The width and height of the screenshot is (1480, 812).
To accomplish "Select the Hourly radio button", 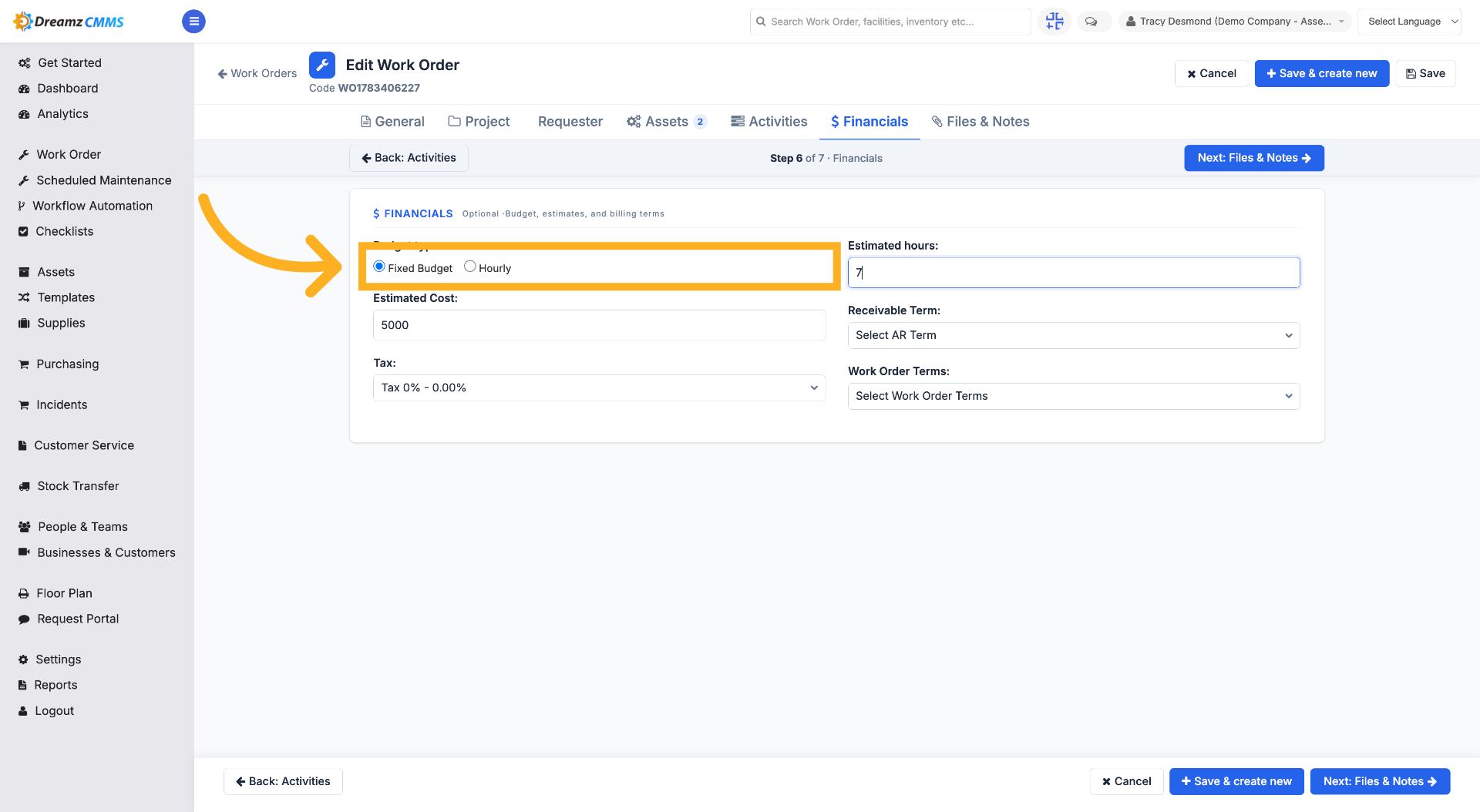I will click(470, 267).
